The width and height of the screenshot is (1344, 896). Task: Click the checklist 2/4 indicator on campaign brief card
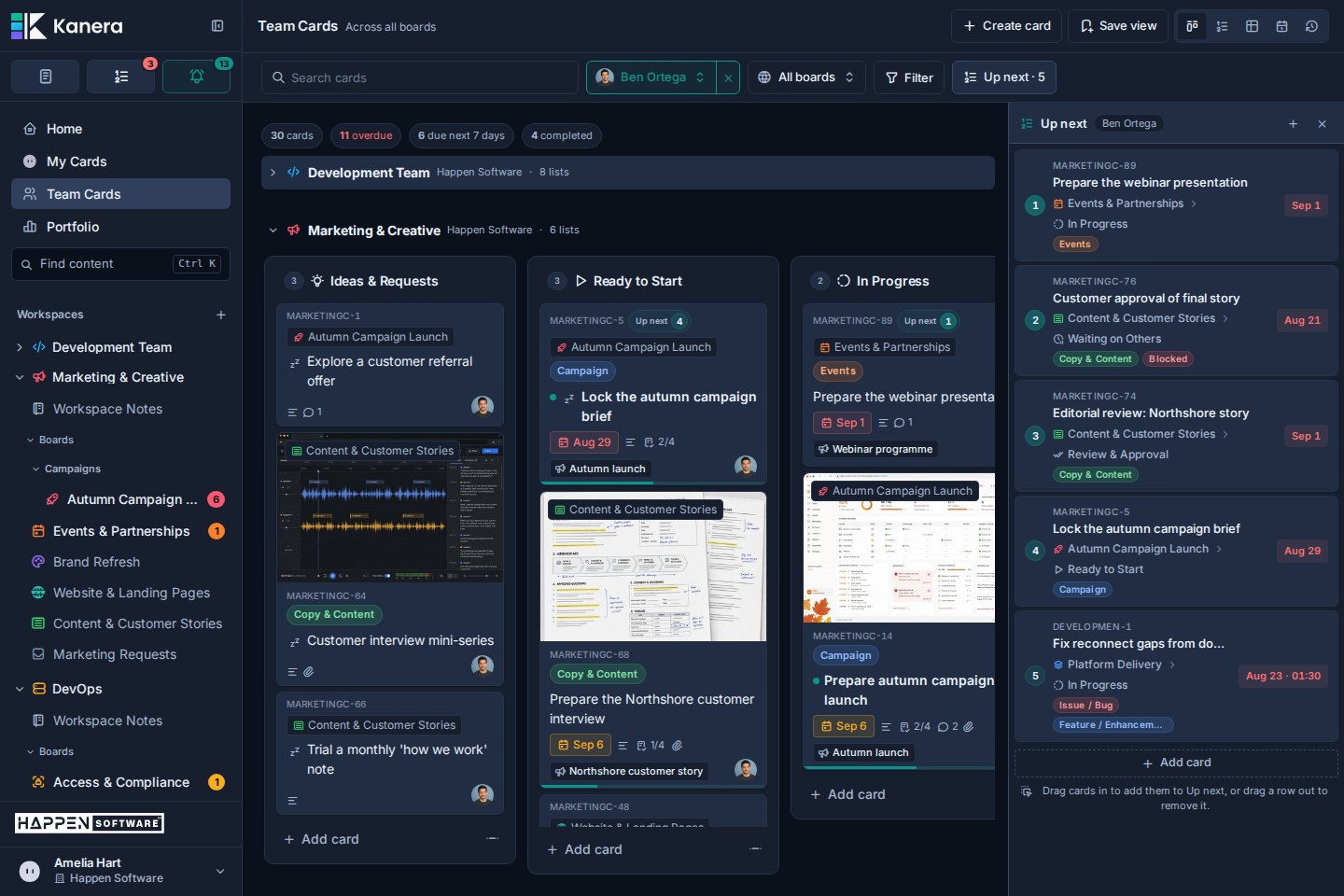(x=659, y=442)
